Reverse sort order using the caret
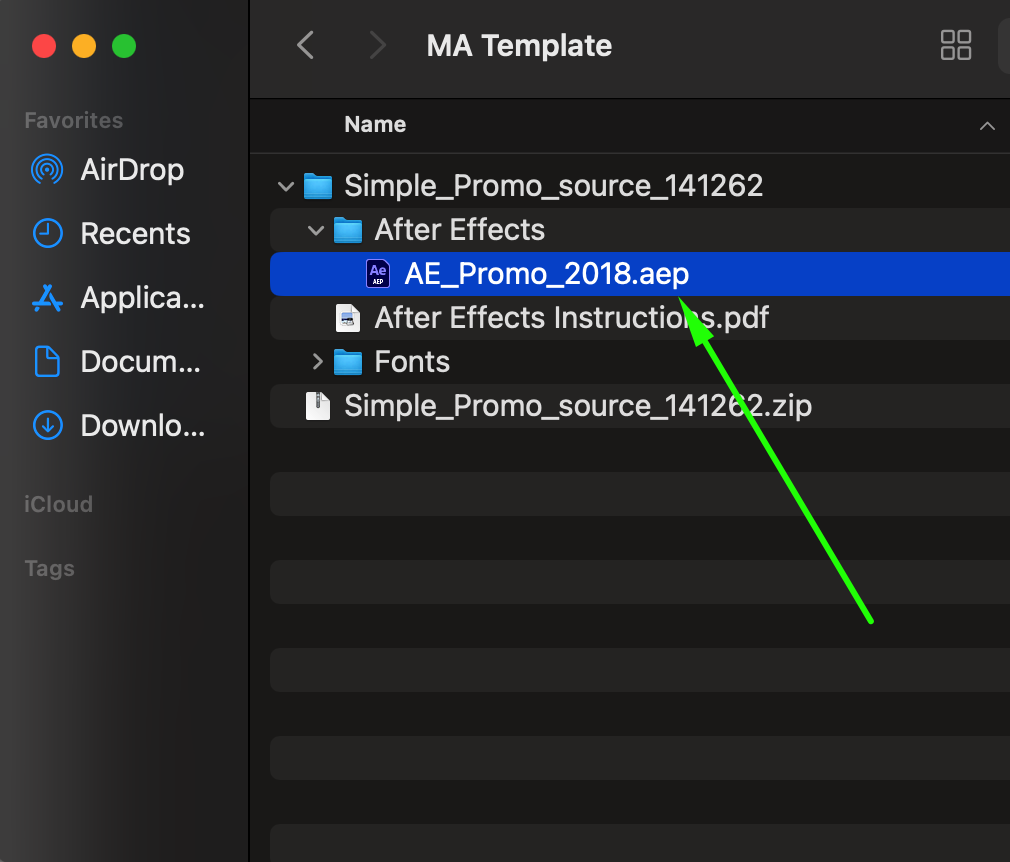The height and width of the screenshot is (862, 1010). (x=987, y=126)
